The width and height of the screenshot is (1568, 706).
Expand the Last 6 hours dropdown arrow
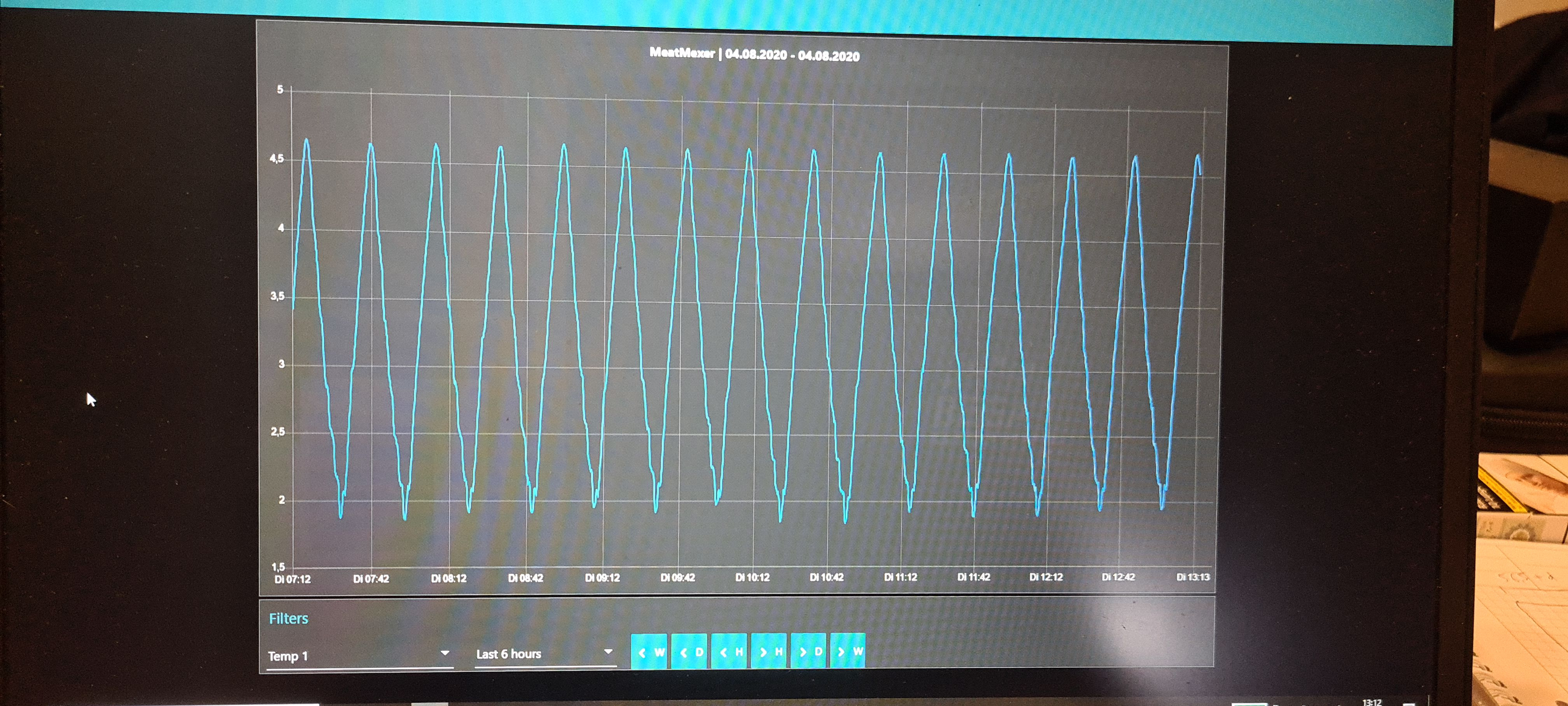coord(607,652)
